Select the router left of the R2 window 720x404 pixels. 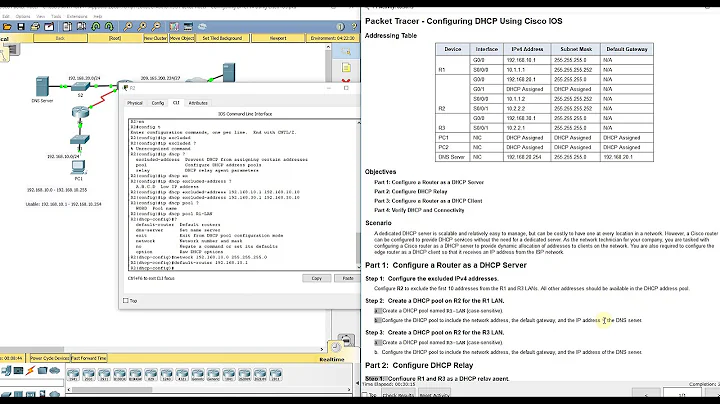80,112
